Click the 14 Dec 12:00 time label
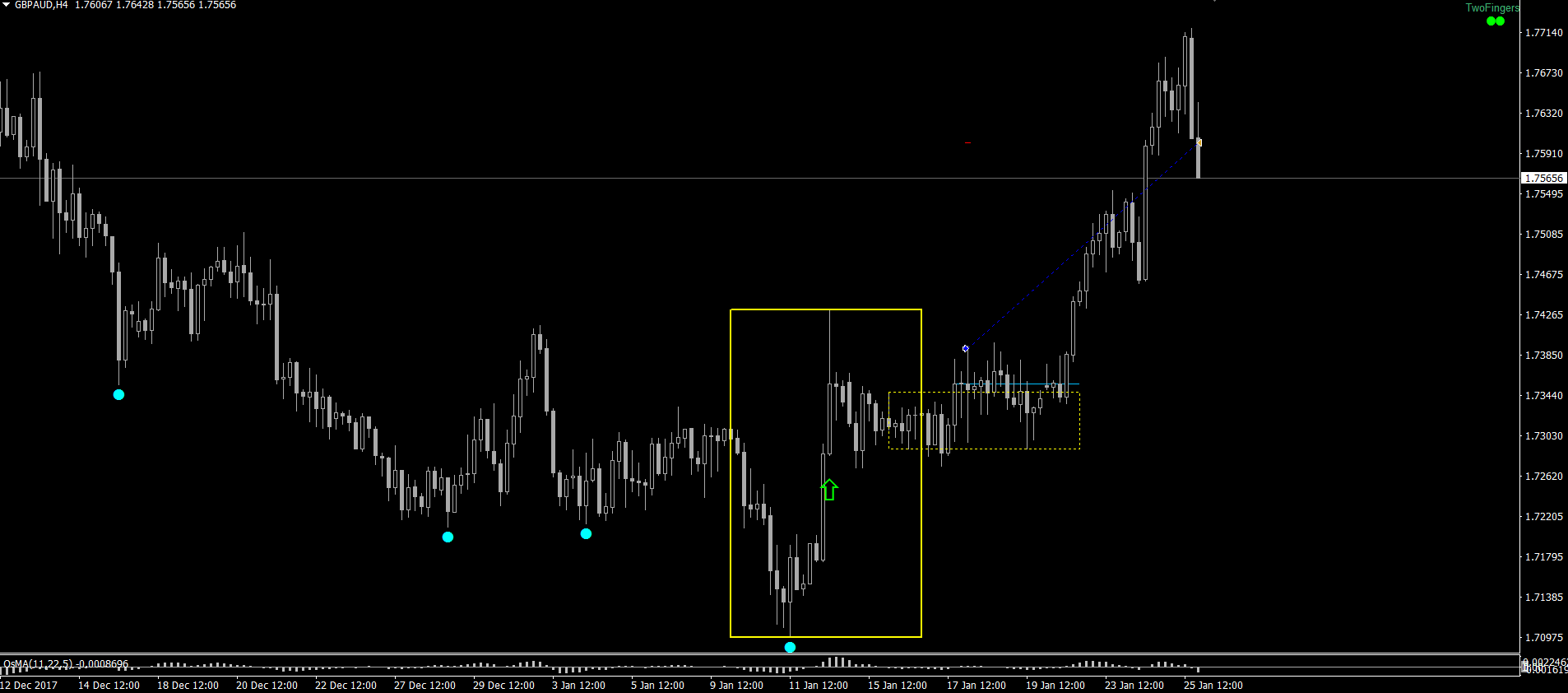Viewport: 1568px width, 693px height. click(x=109, y=686)
